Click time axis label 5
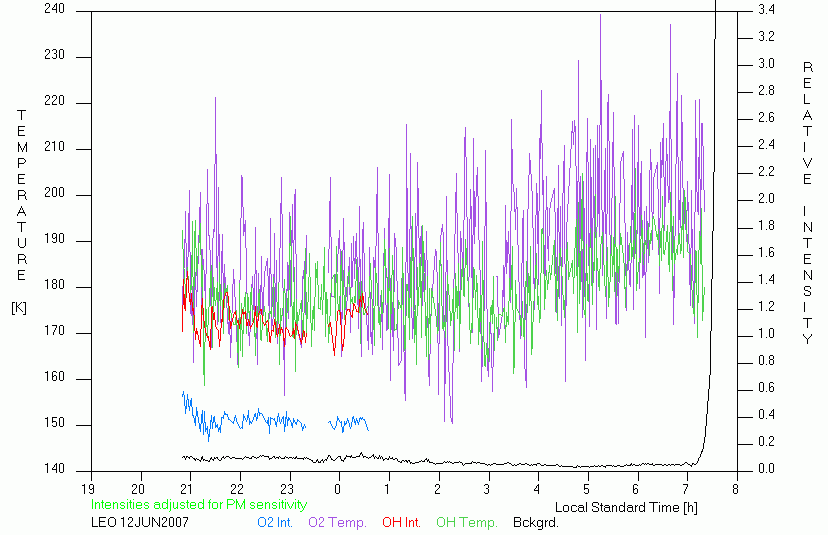Screen dimensions: 828x535 click(587, 490)
